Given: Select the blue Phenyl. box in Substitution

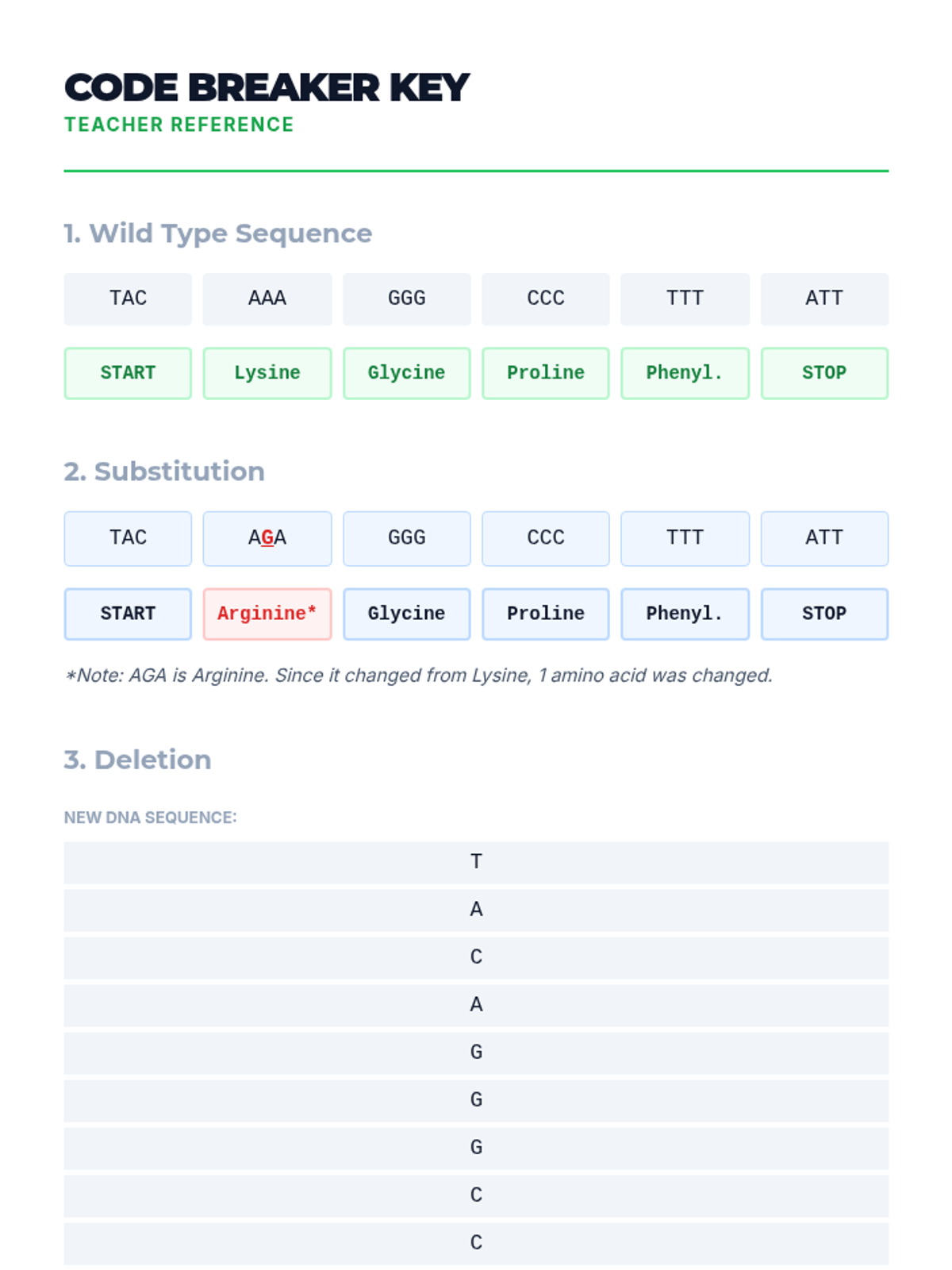Looking at the screenshot, I should click(x=685, y=614).
